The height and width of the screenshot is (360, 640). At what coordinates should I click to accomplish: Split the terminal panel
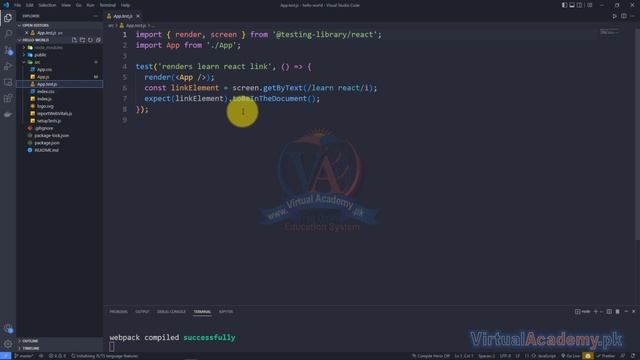(x=609, y=311)
